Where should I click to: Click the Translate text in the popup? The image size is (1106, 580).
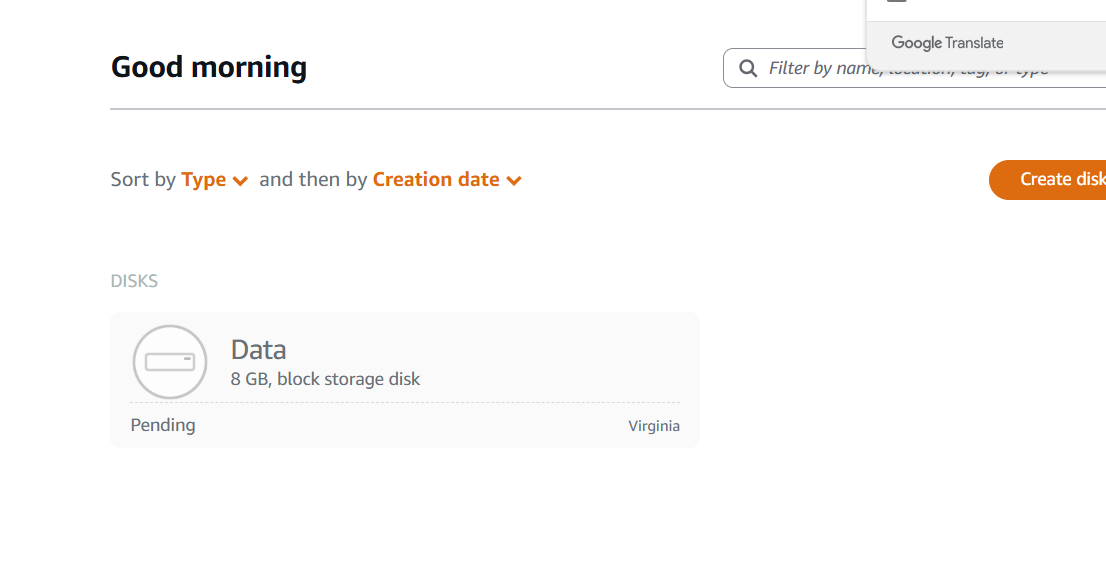[x=975, y=43]
